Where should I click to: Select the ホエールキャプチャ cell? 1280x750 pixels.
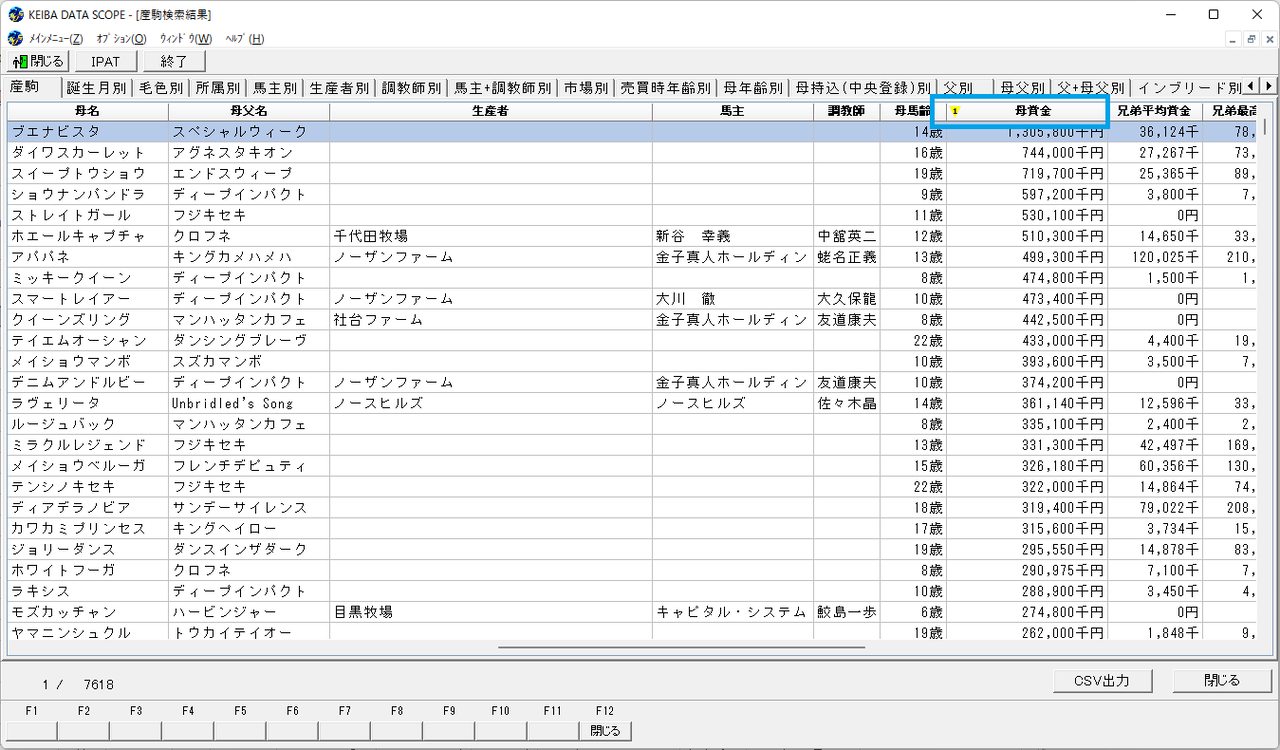tap(88, 236)
